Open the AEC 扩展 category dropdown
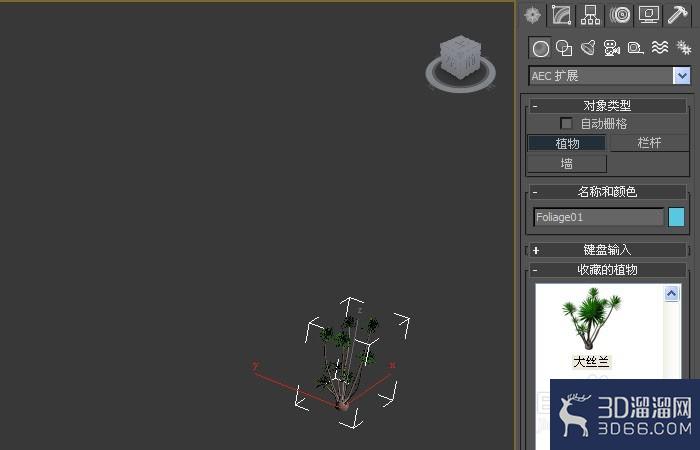 tap(682, 75)
